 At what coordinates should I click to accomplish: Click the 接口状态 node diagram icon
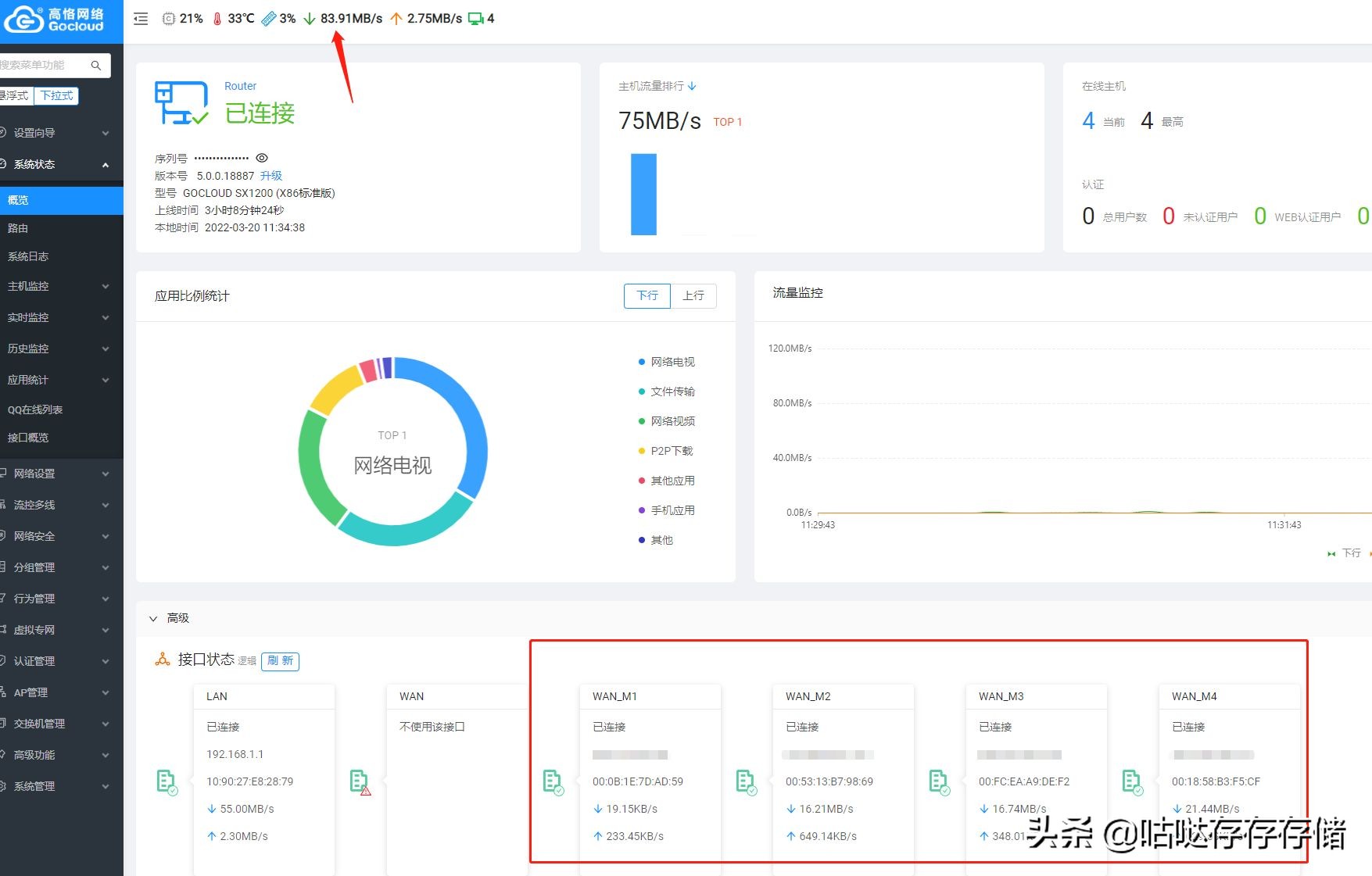click(x=162, y=659)
